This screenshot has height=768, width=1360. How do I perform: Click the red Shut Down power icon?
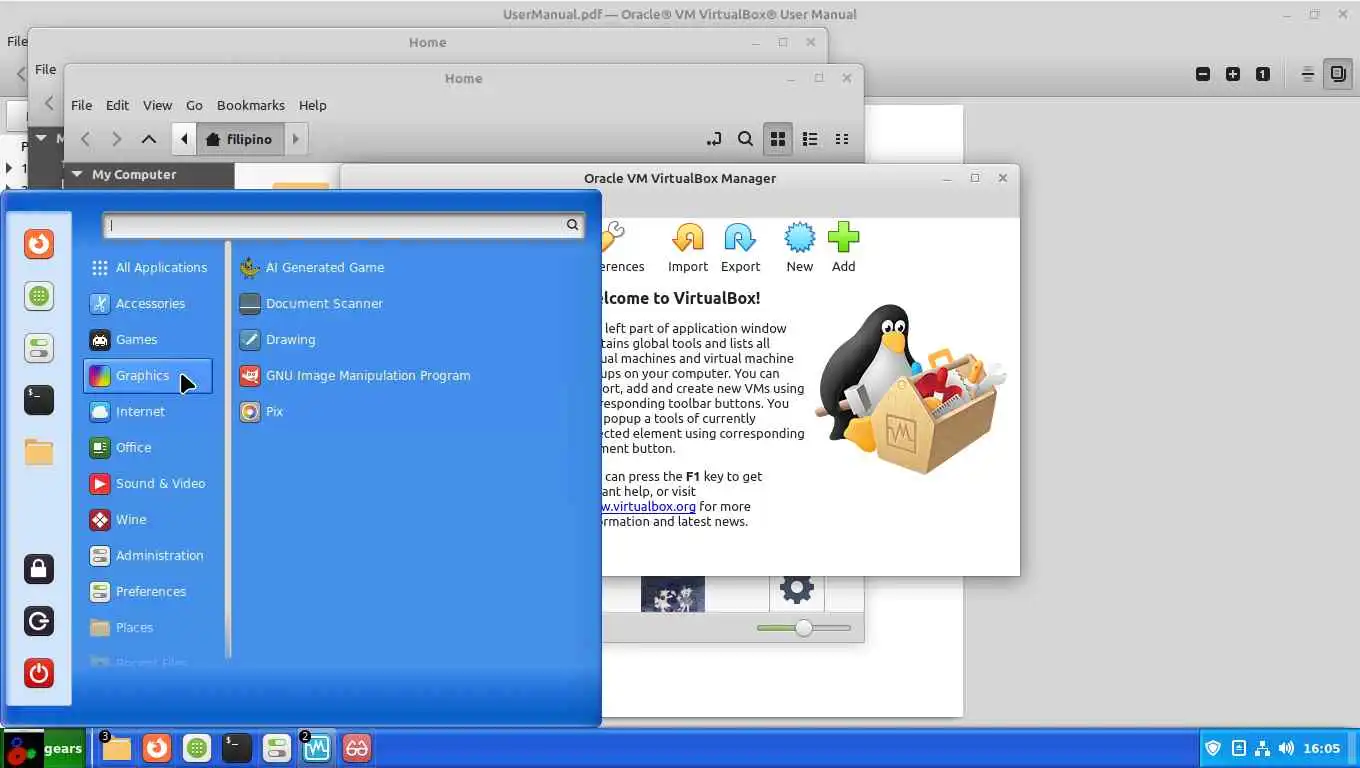click(39, 673)
